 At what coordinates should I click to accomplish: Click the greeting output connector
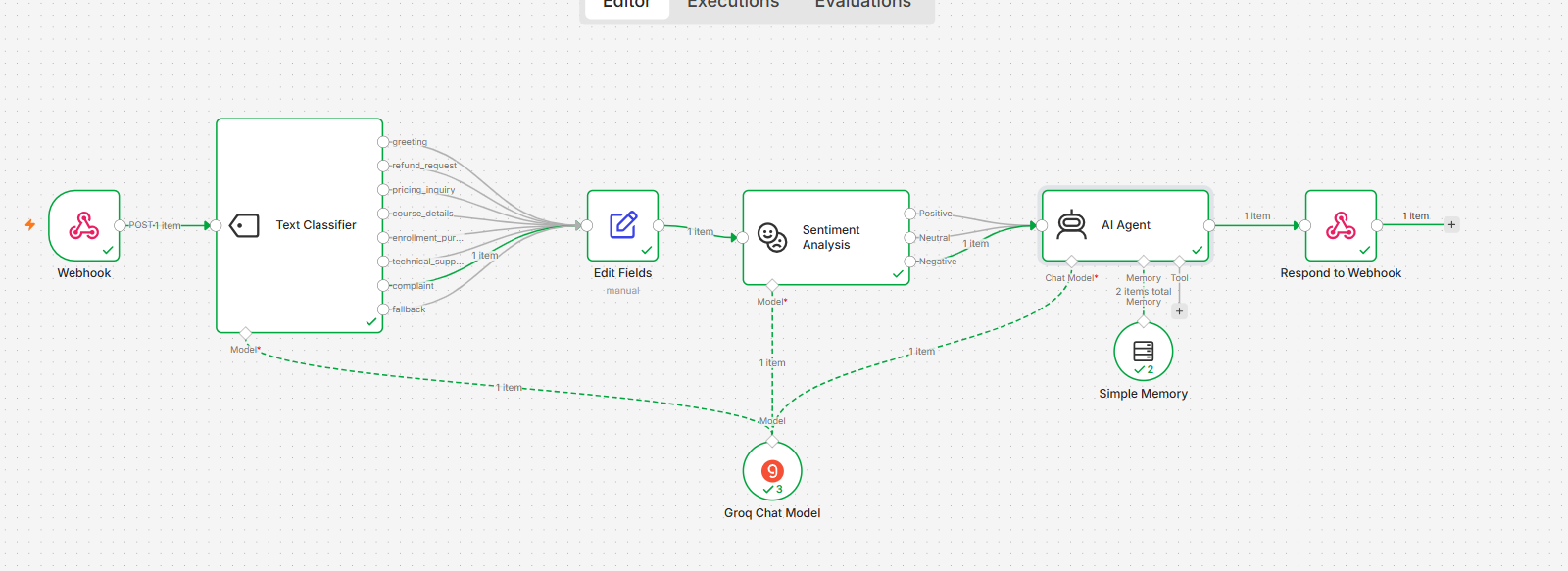pyautogui.click(x=383, y=142)
